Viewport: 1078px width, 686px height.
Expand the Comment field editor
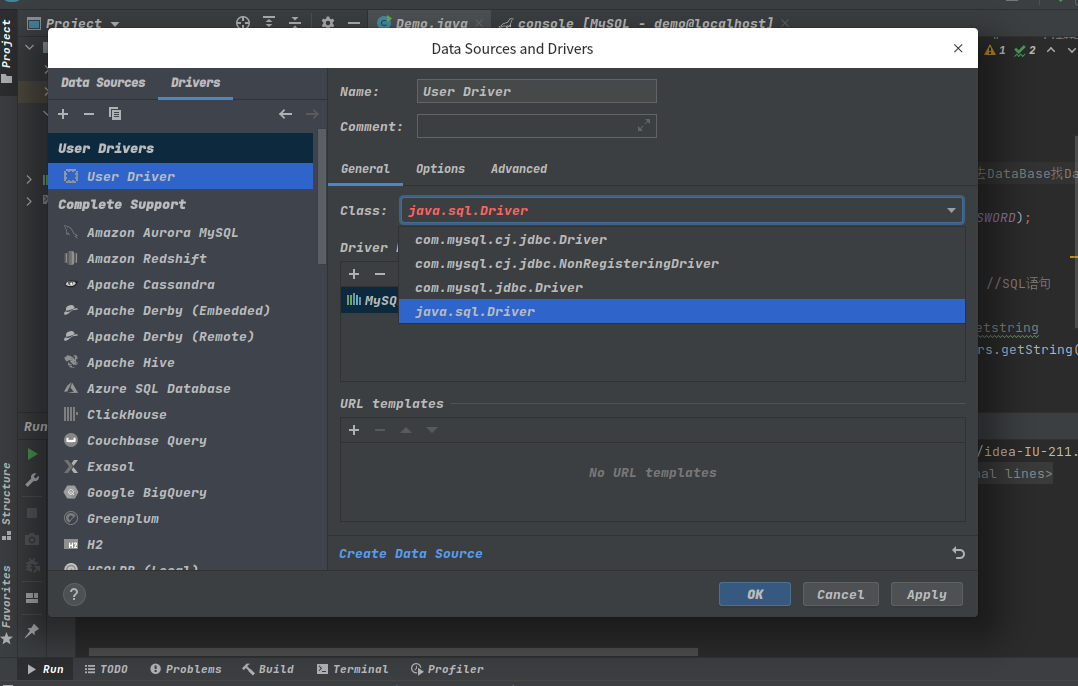644,126
